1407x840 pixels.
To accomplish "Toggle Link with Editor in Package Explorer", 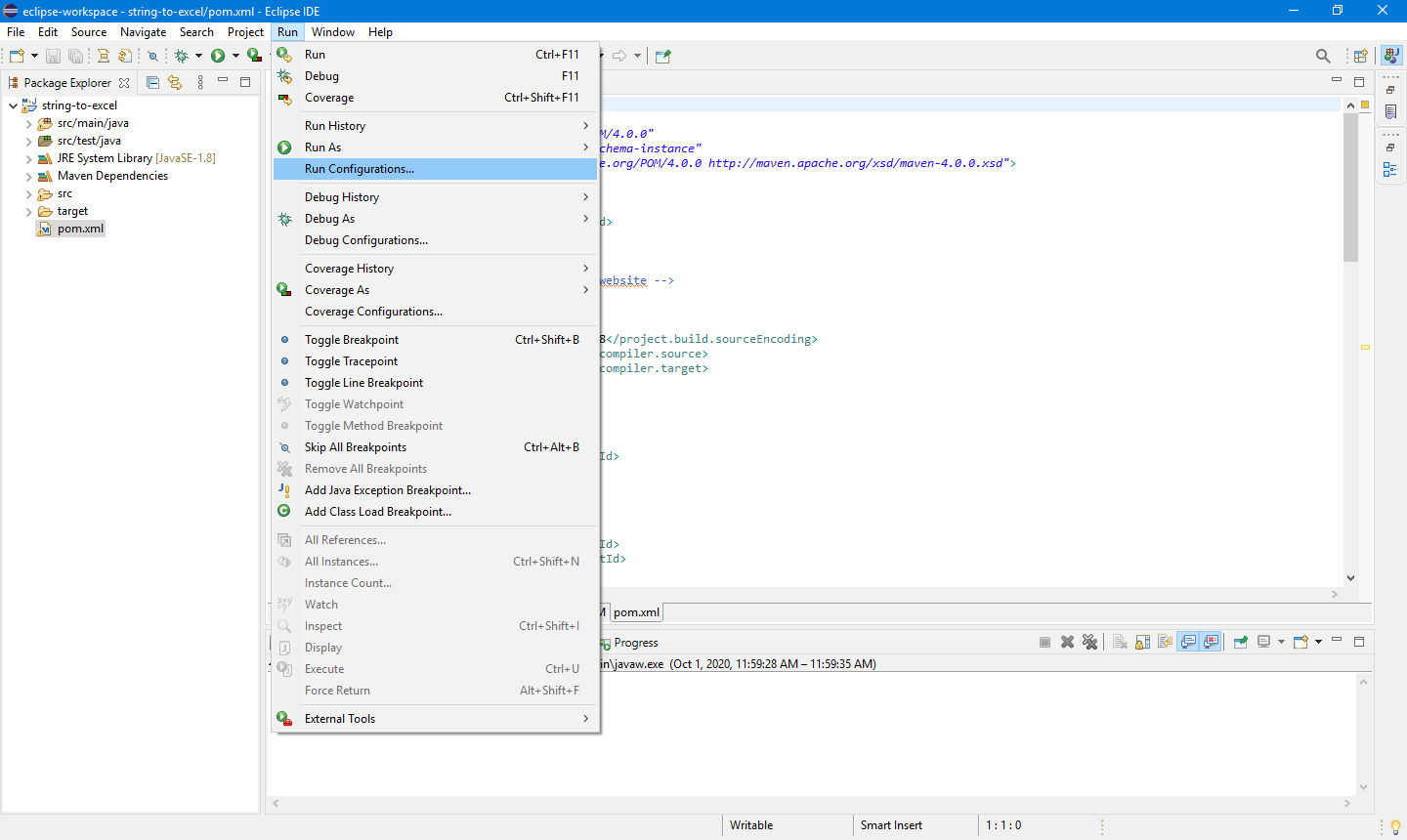I will coord(175,82).
